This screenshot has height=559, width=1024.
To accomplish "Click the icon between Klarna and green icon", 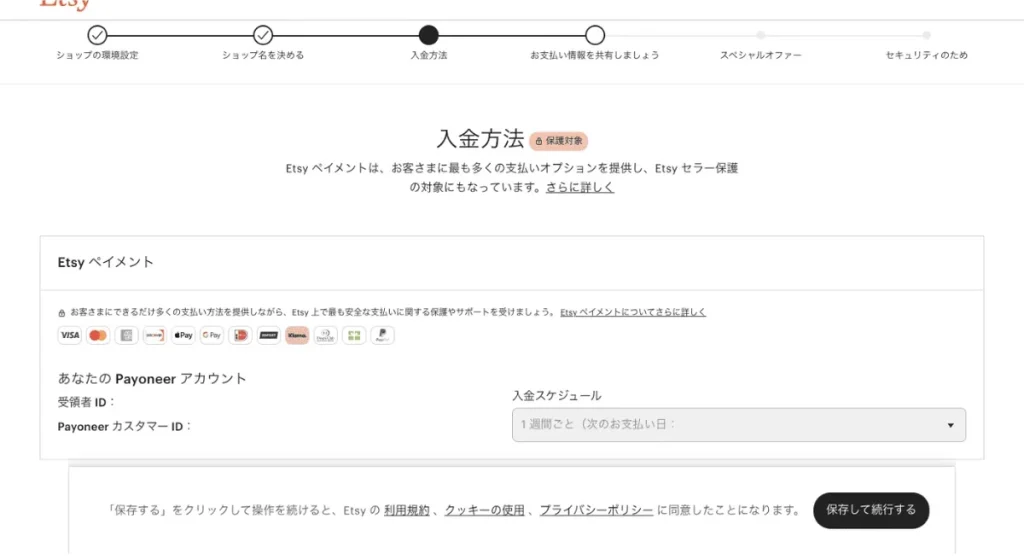I will tap(325, 335).
